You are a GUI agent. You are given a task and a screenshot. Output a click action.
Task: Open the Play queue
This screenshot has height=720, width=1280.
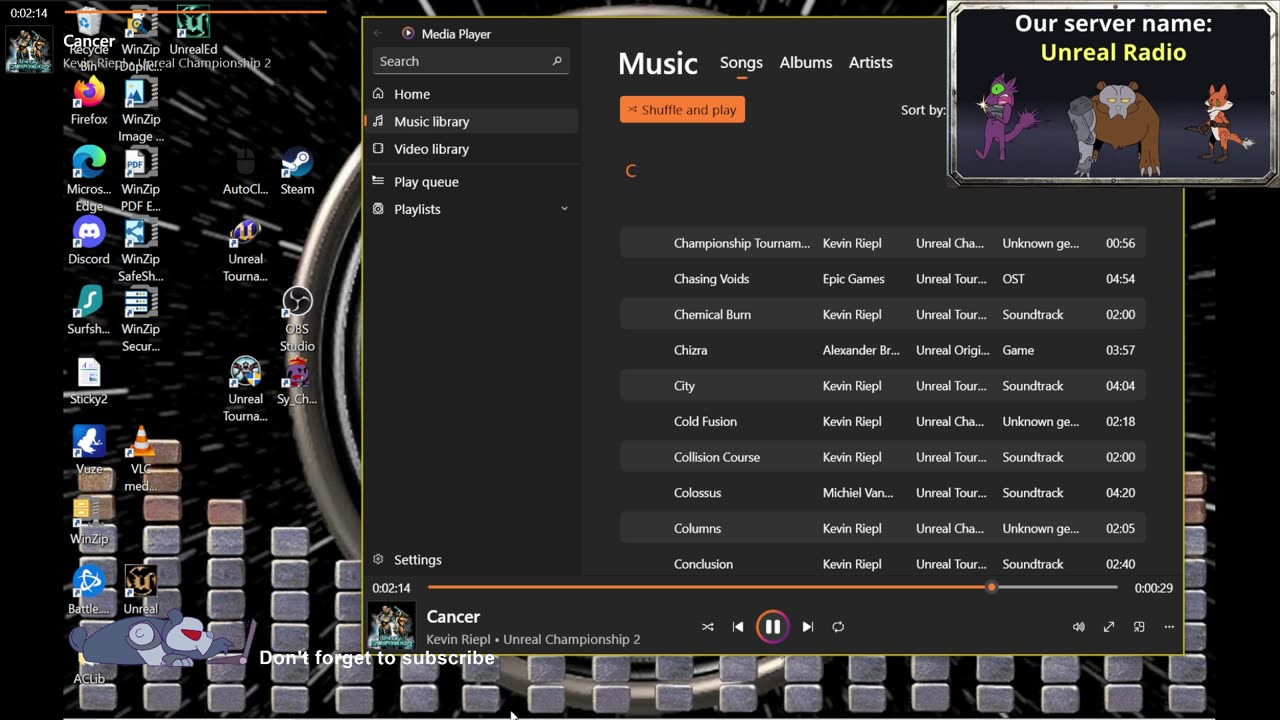(472, 182)
